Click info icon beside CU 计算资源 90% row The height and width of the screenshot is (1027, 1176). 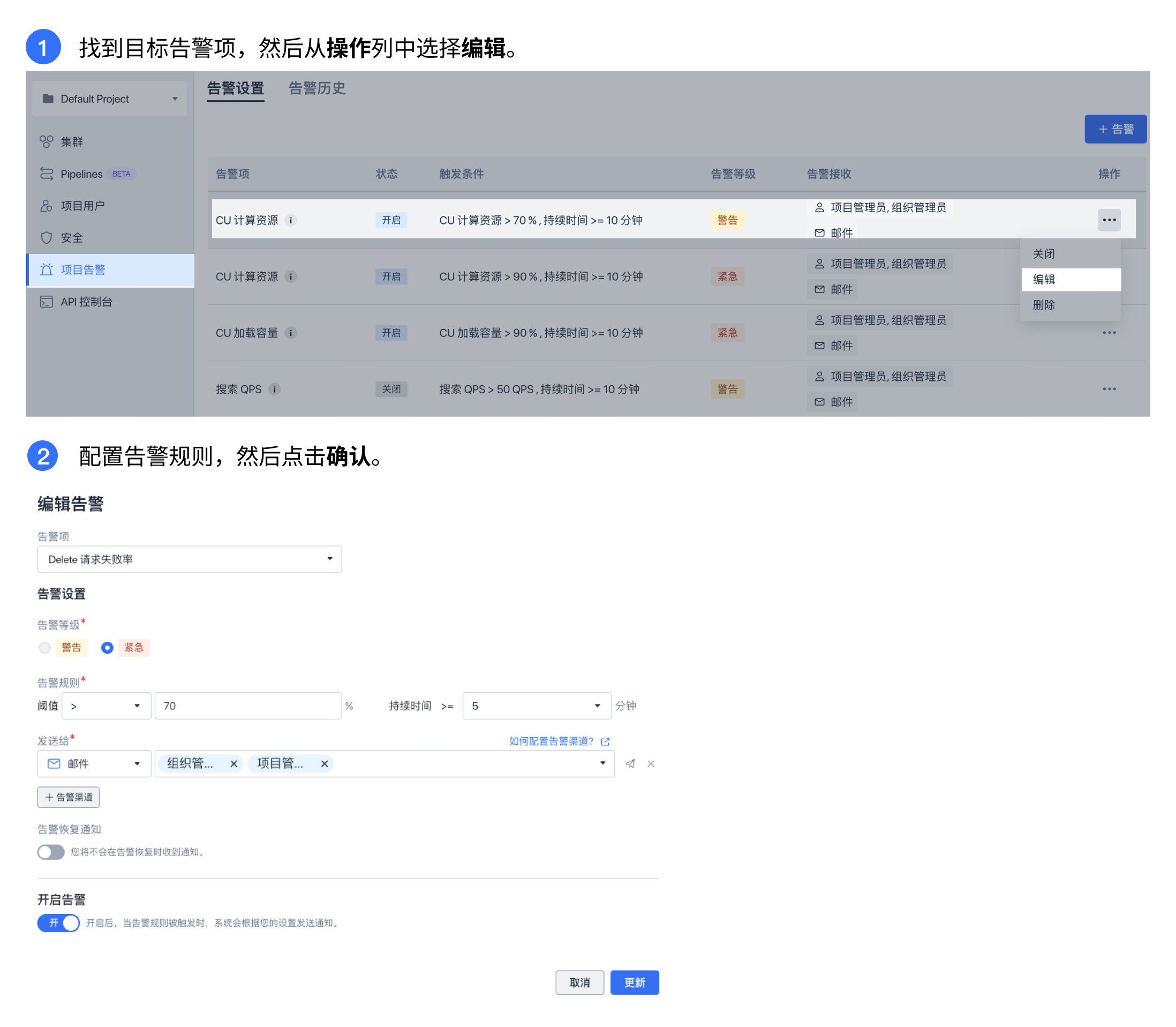coord(291,277)
